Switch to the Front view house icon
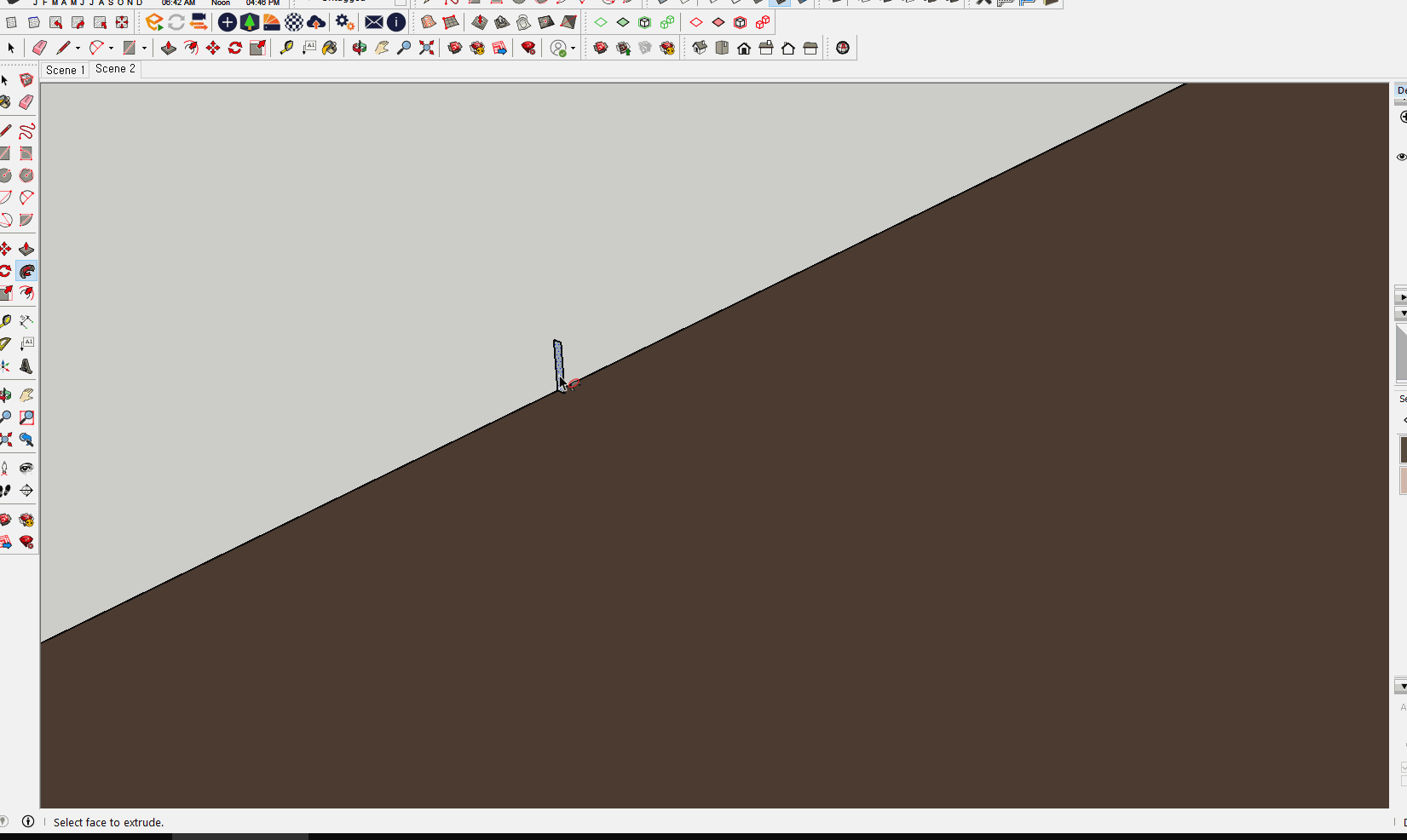1407x840 pixels. click(x=744, y=48)
